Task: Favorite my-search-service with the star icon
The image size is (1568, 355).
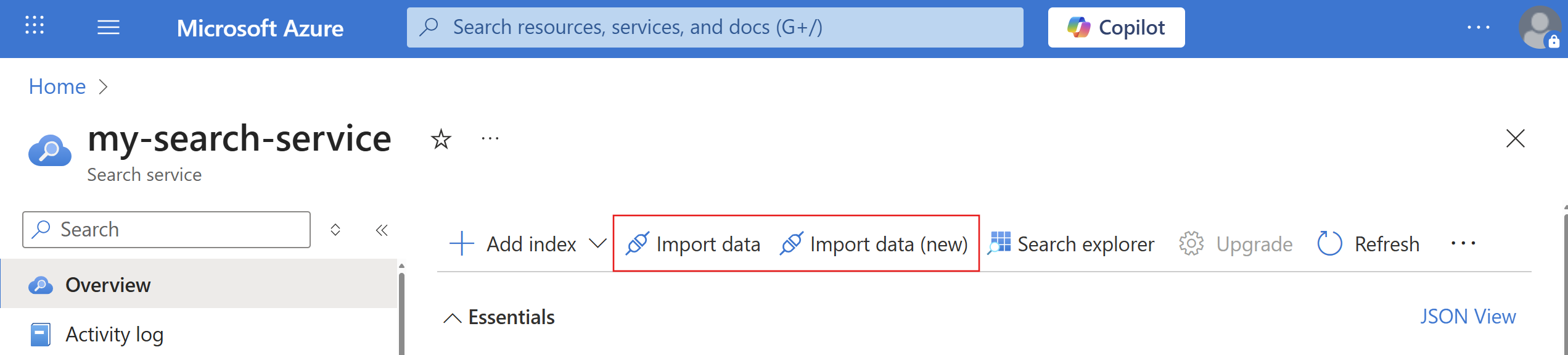Action: (x=441, y=139)
